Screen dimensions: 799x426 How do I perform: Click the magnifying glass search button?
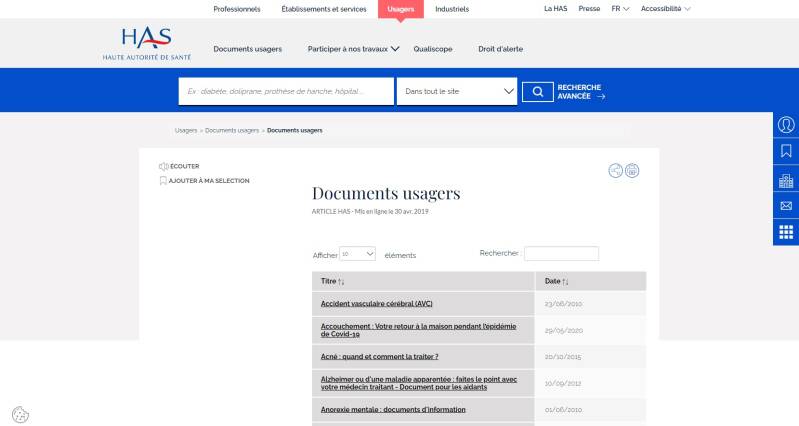click(x=538, y=92)
